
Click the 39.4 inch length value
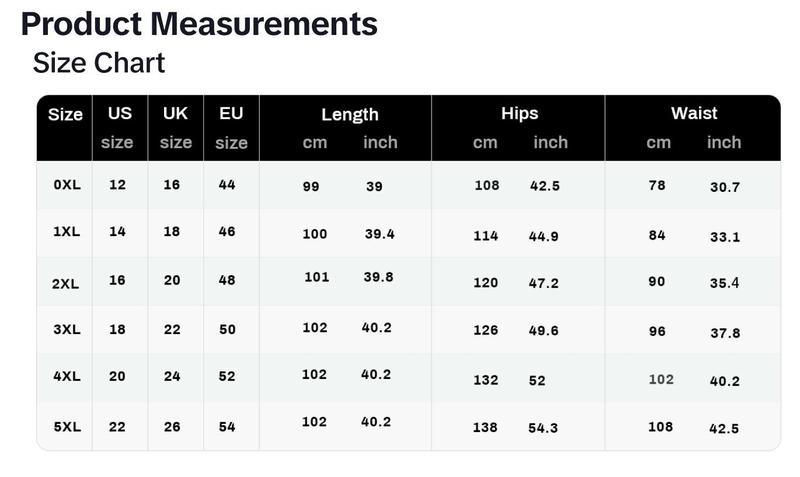pyautogui.click(x=380, y=234)
